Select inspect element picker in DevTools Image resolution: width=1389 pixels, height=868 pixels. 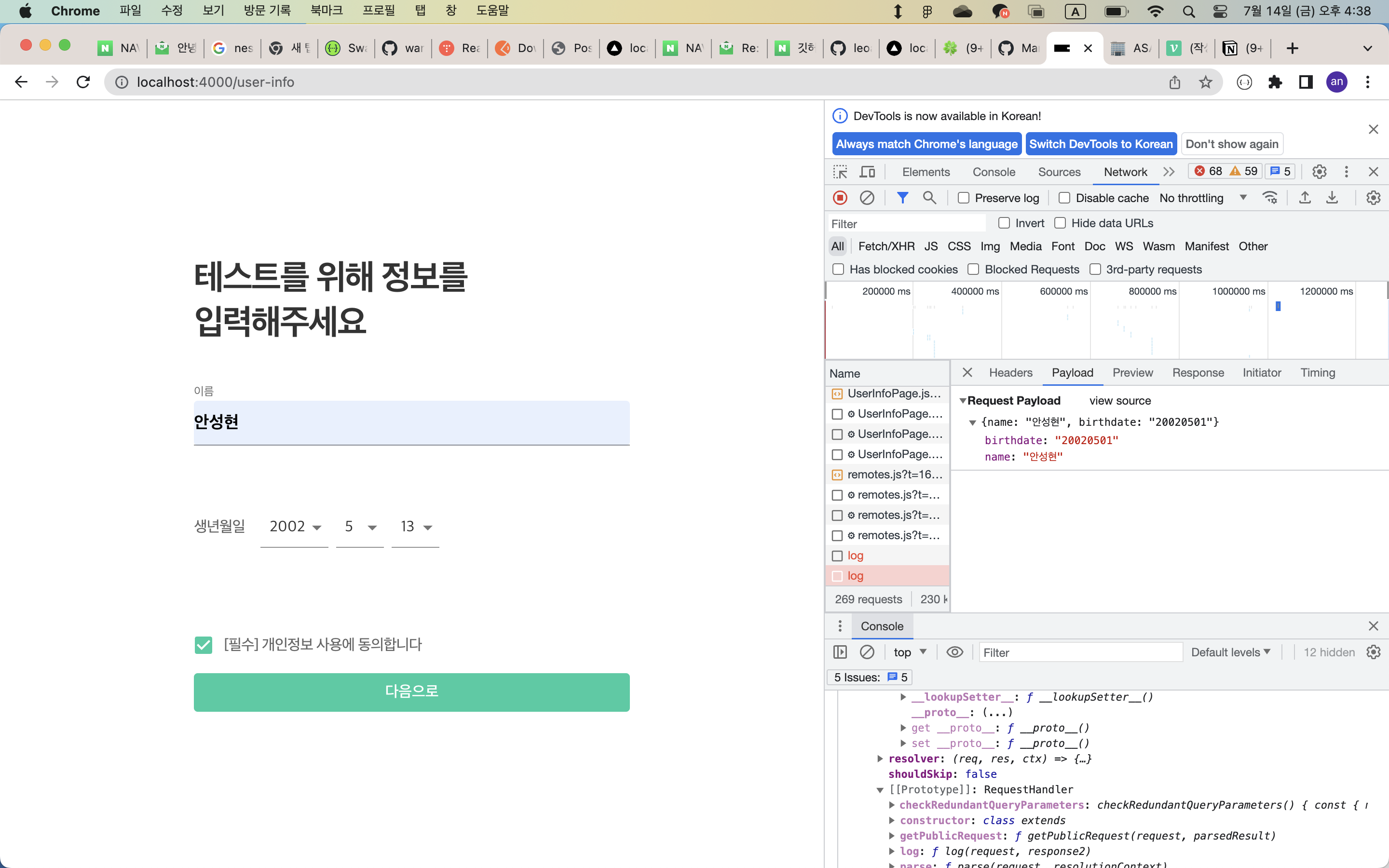[840, 172]
